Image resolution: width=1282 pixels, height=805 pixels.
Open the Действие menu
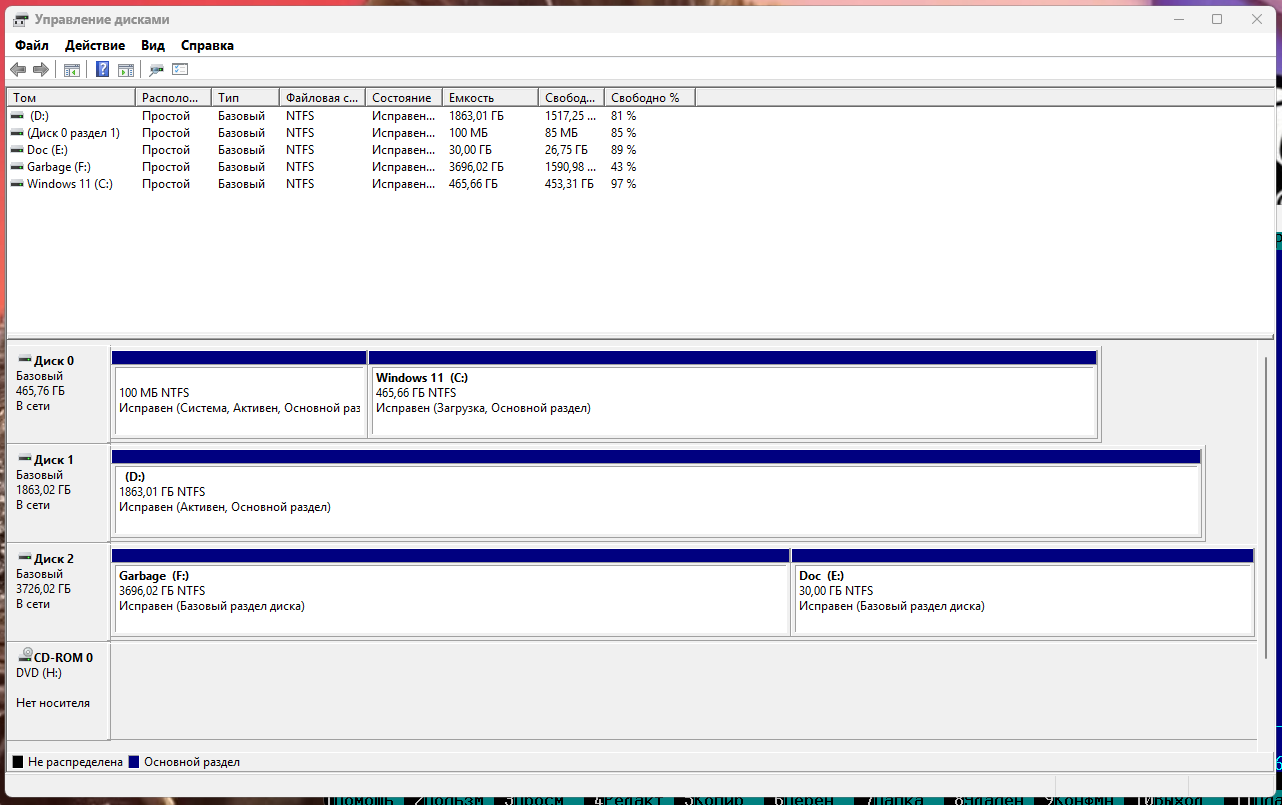(x=95, y=45)
